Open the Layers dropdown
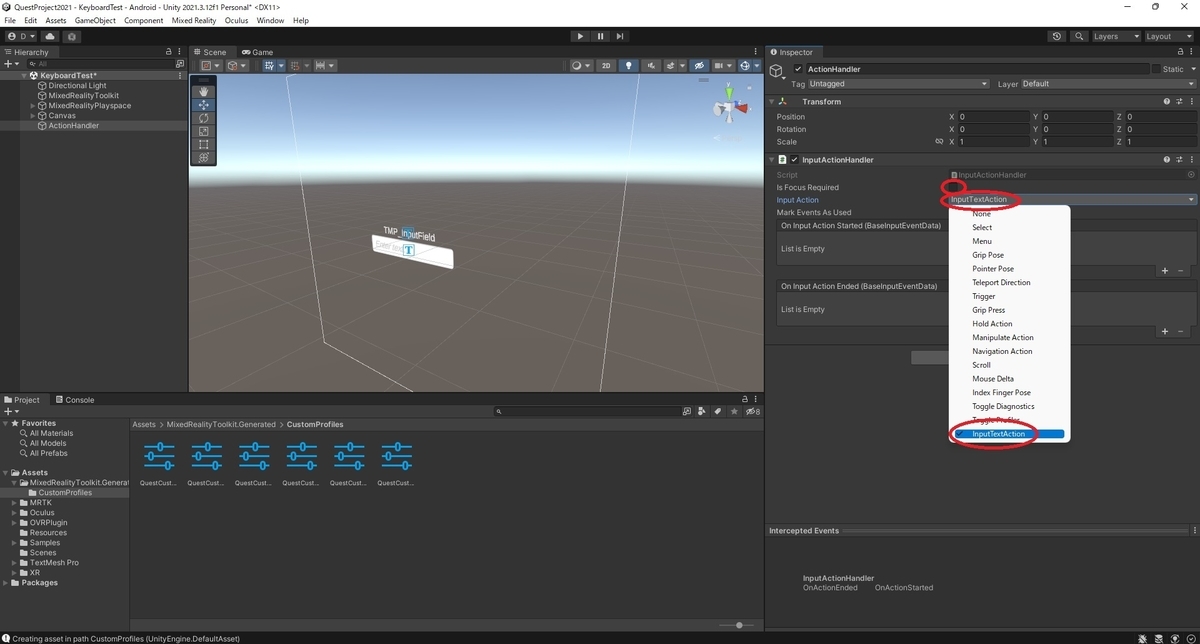 (x=1115, y=36)
